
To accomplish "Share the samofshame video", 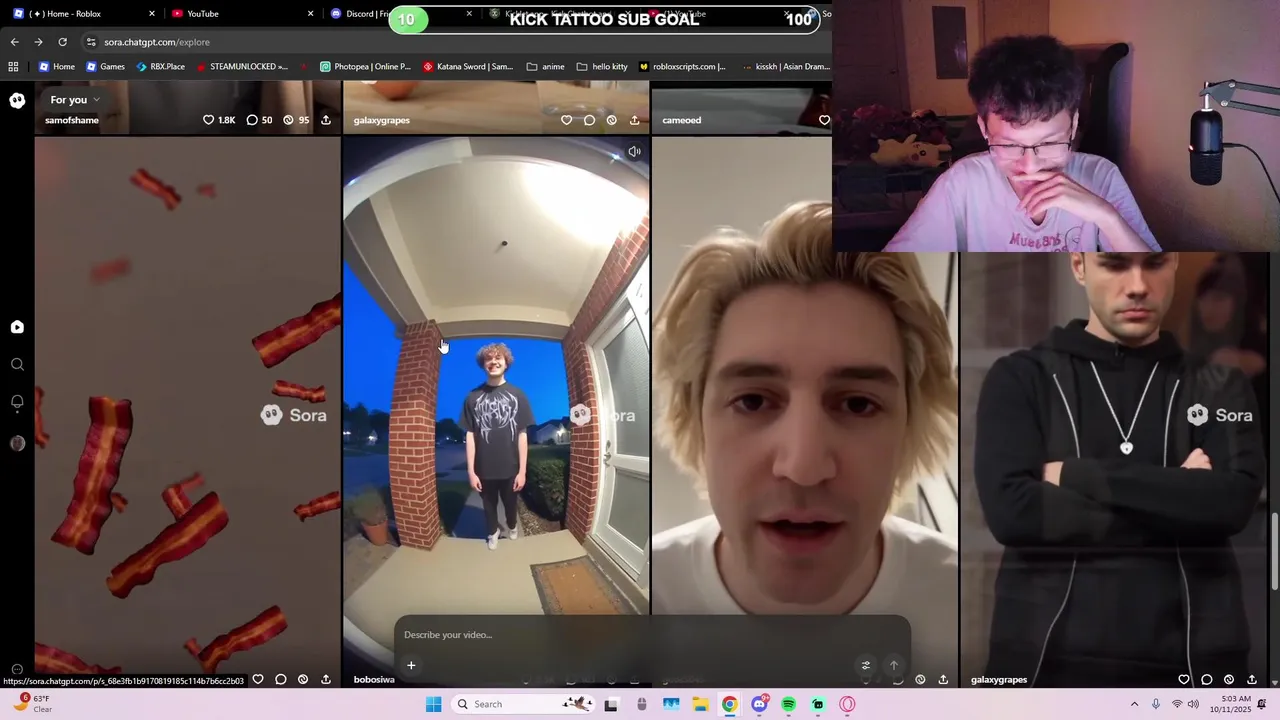I will (326, 120).
